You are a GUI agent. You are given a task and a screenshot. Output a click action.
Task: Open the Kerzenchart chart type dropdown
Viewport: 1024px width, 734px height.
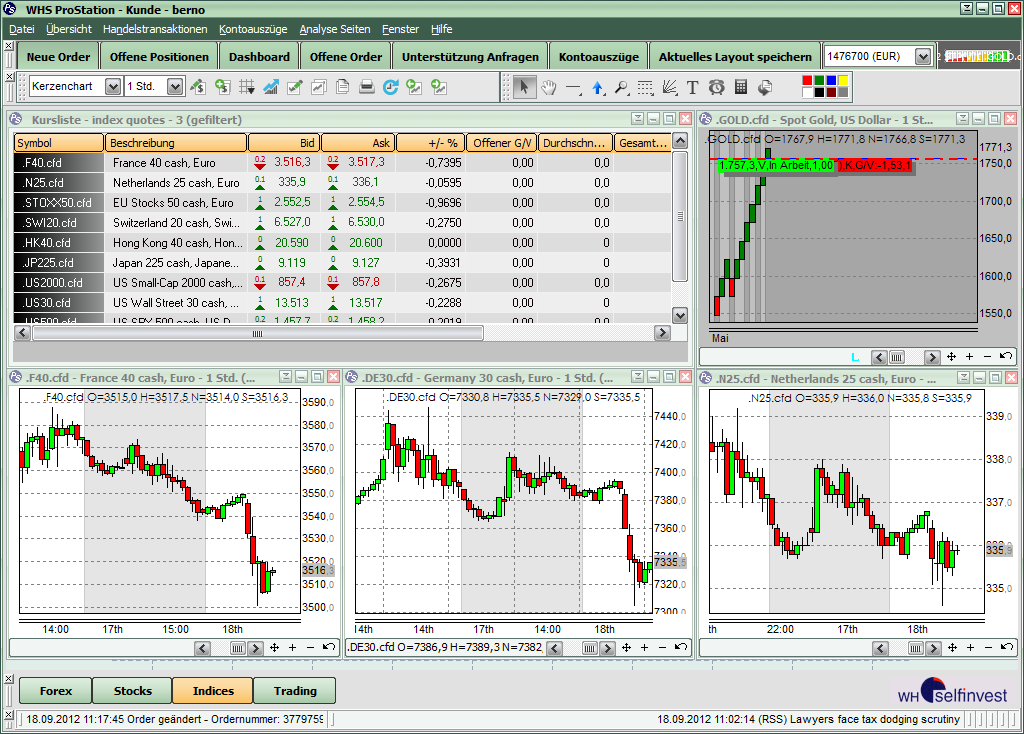click(112, 87)
